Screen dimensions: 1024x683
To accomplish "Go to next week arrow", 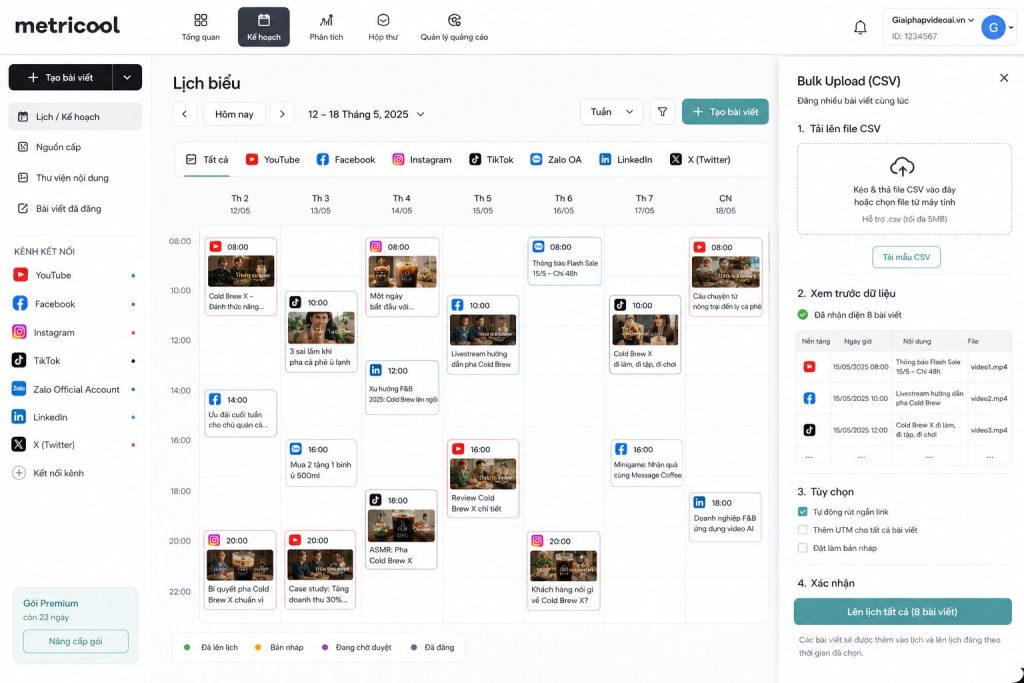I will (282, 114).
